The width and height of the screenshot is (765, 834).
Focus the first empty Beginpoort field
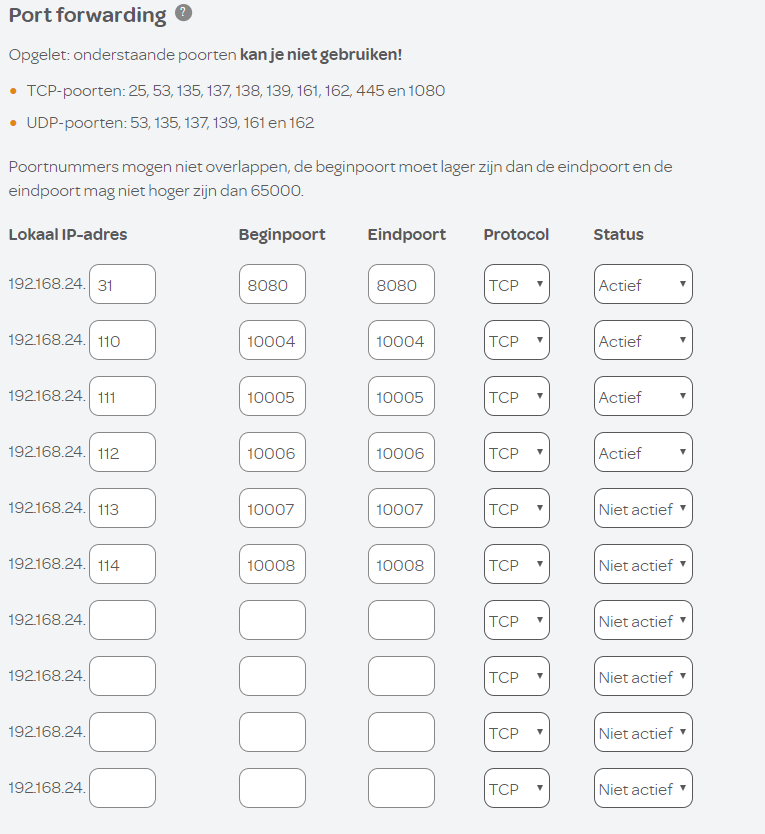[x=272, y=621]
